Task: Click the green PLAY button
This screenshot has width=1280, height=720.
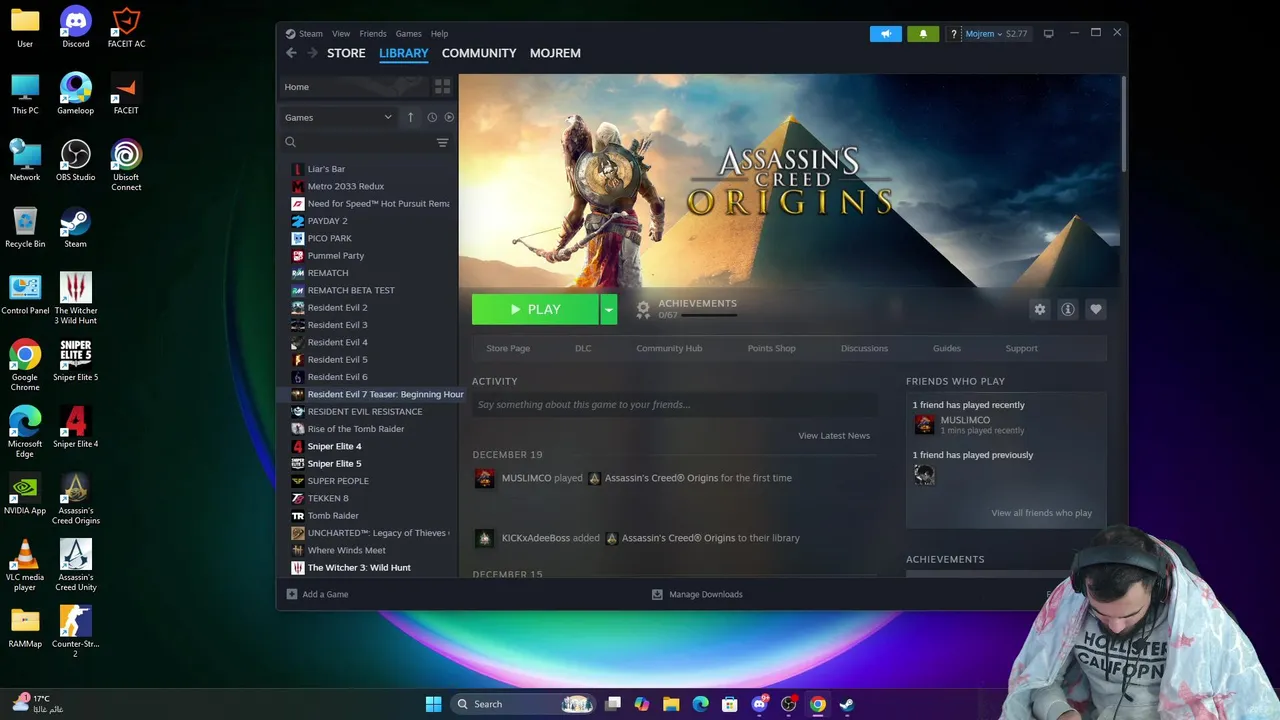Action: 535,310
